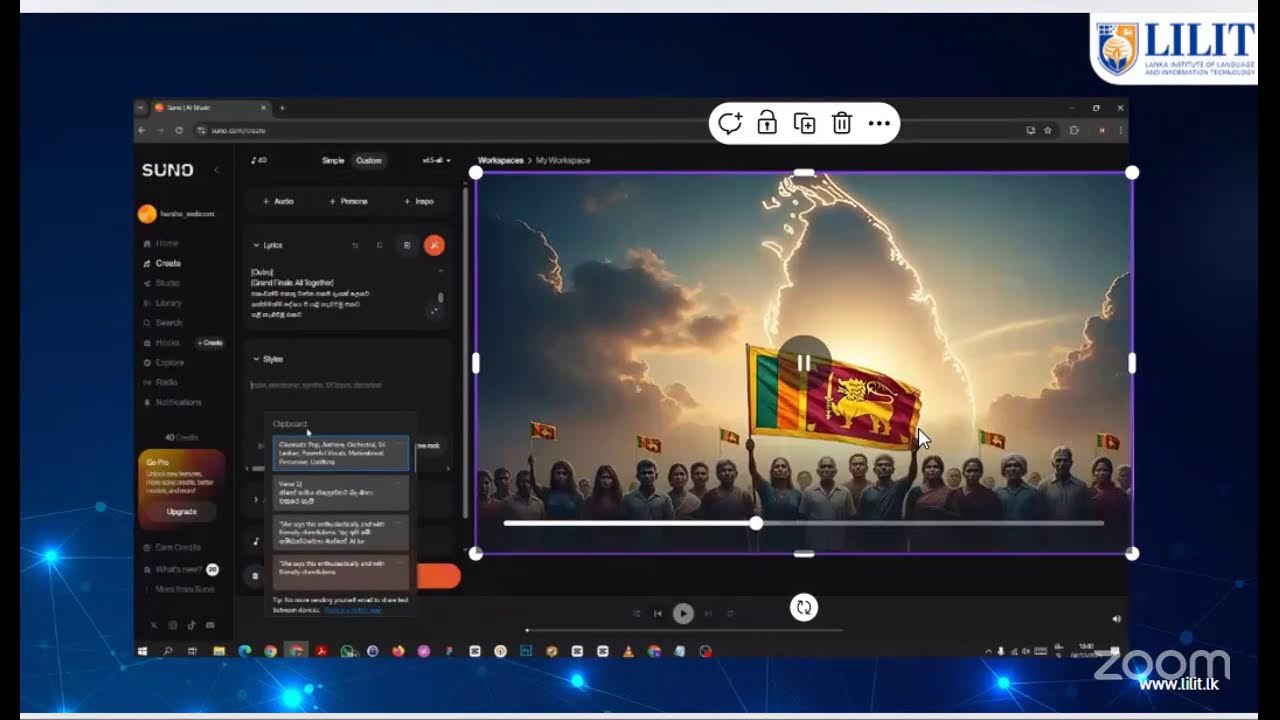The height and width of the screenshot is (720, 1280).
Task: Open the three-dots more options menu
Action: (x=879, y=123)
